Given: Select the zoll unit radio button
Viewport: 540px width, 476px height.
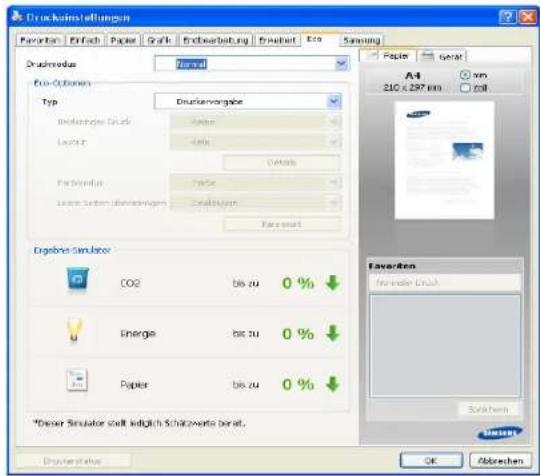Looking at the screenshot, I should tap(465, 87).
